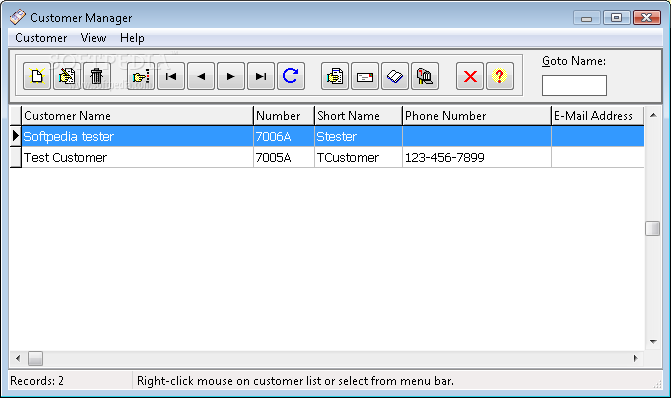Open help with the yellow question mark icon
Screen dimensions: 671x398
point(500,76)
